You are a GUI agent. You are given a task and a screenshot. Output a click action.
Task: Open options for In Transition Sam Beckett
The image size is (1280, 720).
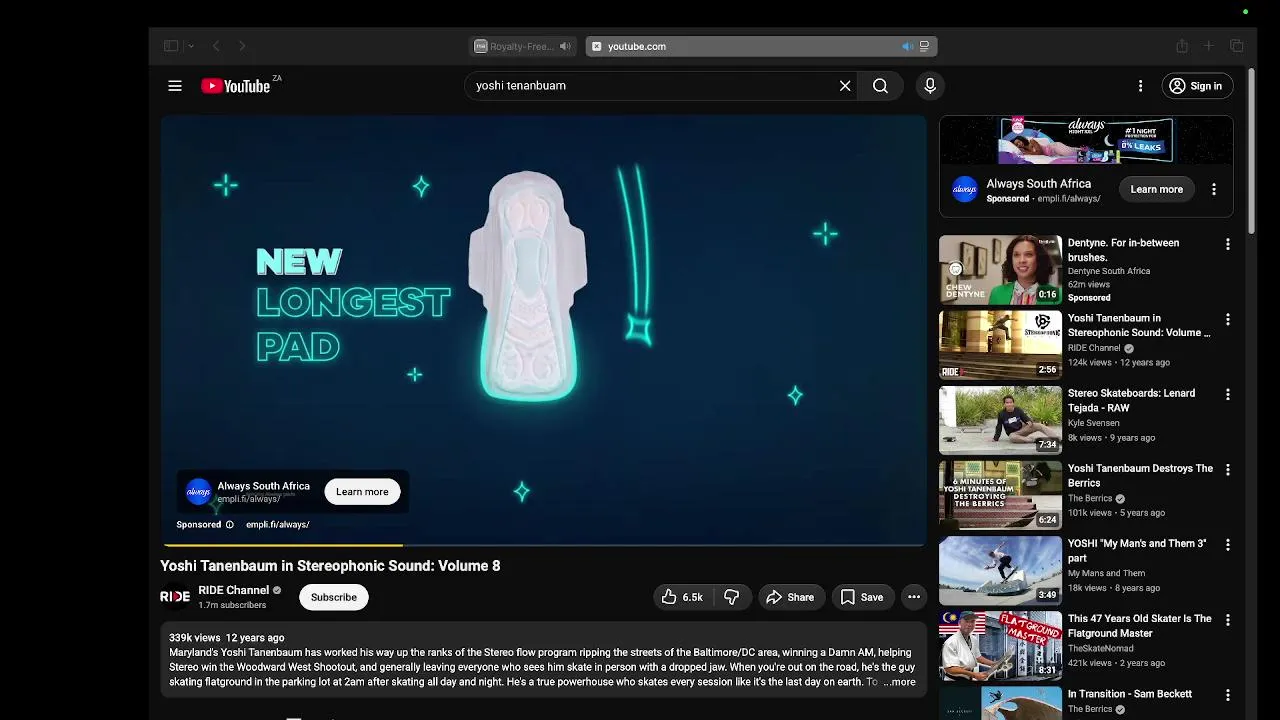coord(1228,694)
